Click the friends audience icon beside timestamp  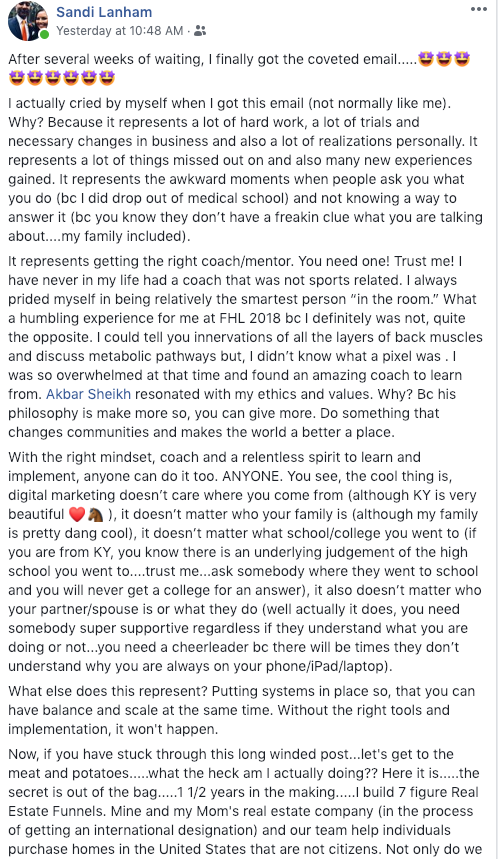200,31
